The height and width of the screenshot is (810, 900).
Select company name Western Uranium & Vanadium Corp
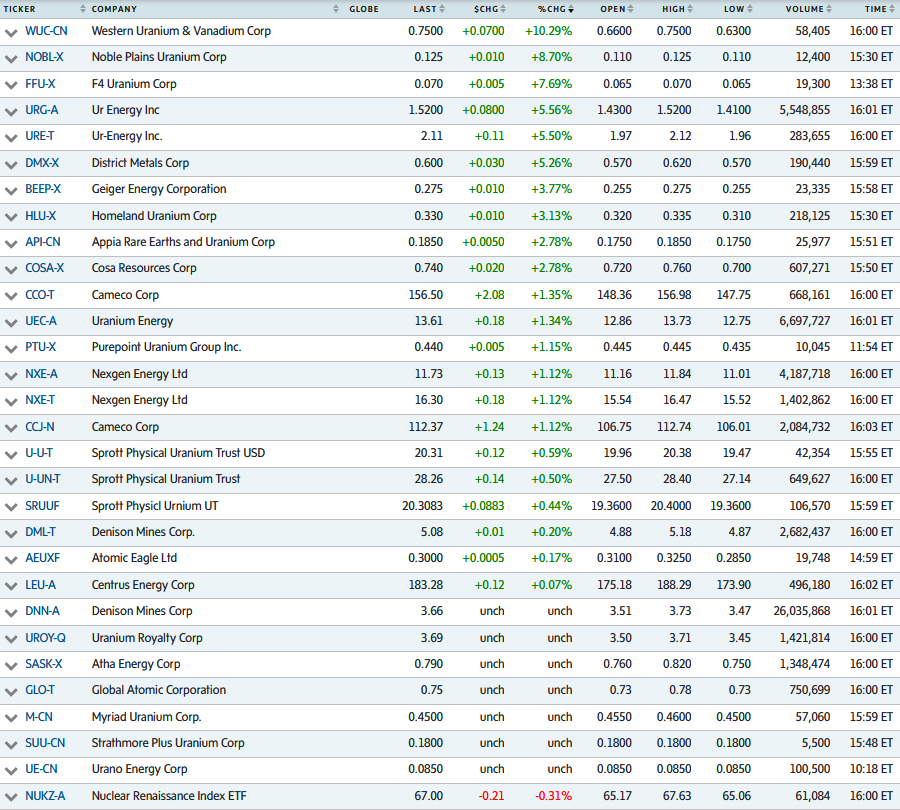tap(181, 31)
